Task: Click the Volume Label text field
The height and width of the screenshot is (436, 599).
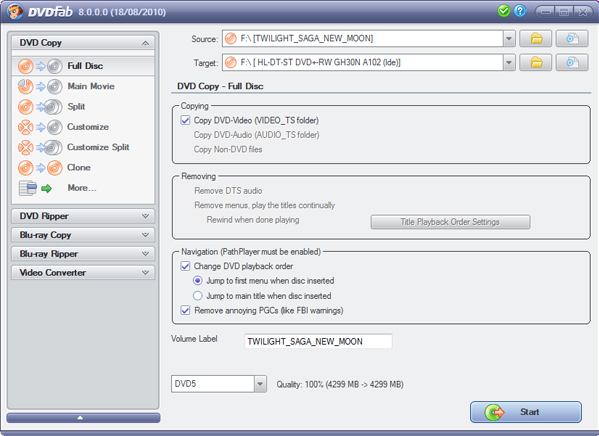Action: point(318,341)
